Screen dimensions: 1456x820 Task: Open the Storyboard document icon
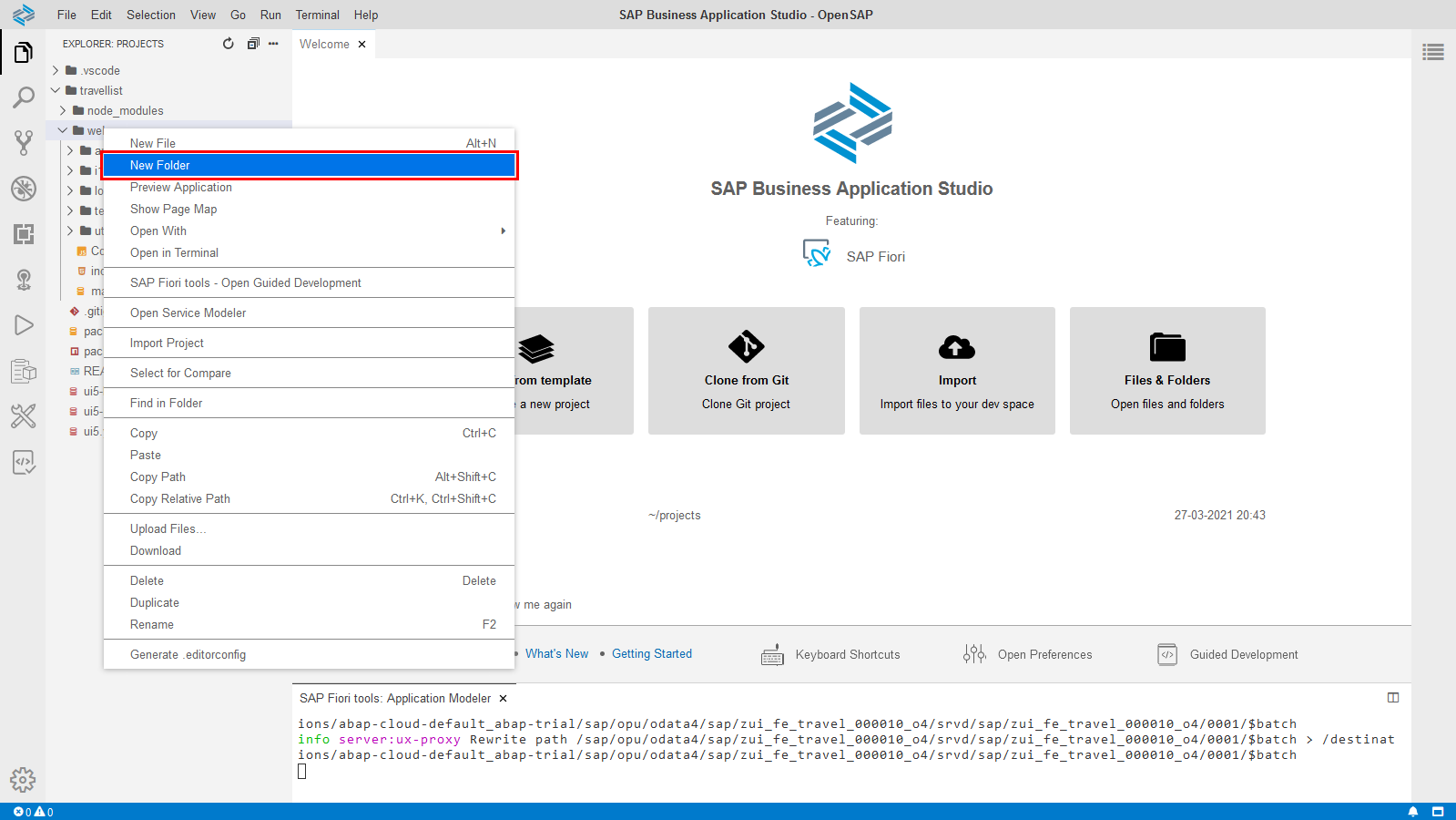point(24,371)
